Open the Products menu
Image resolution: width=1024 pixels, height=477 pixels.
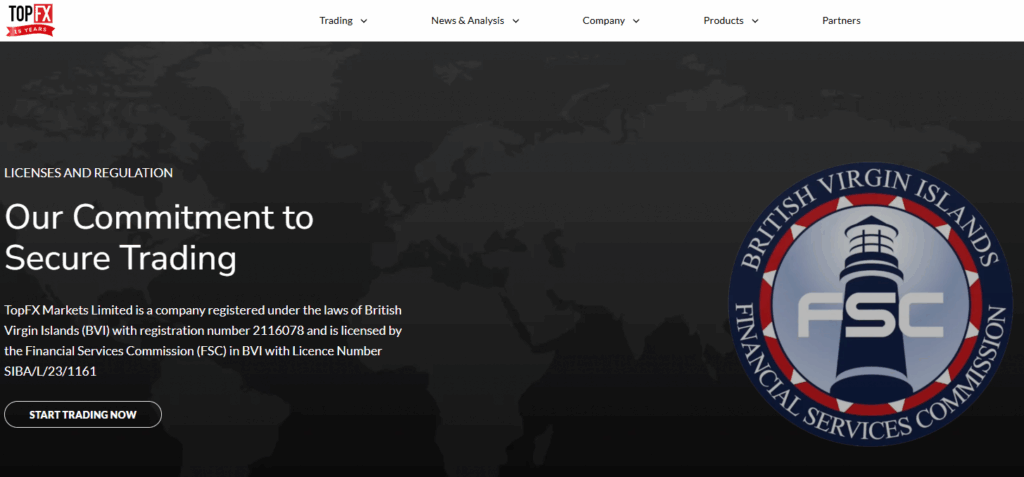click(723, 21)
